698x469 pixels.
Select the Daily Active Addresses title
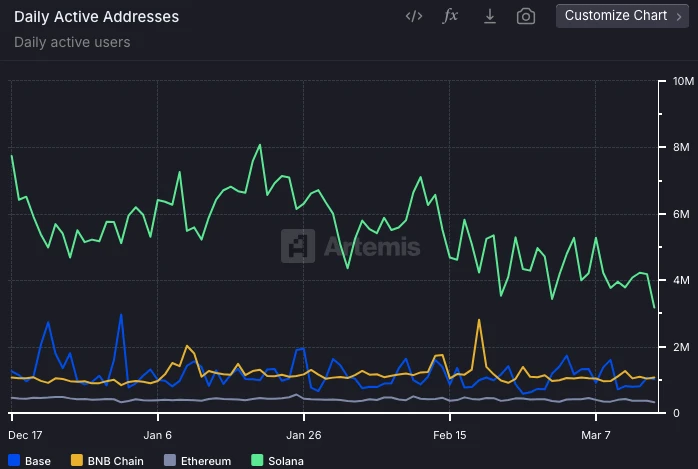pyautogui.click(x=97, y=17)
